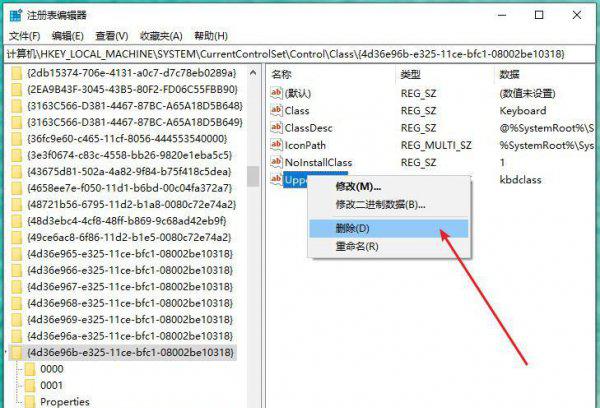Screen dimensions: 600x408
Task: Click folder icon of {4d36e965-e325-11ce-bfc1-08002be10318}
Action: (x=16, y=254)
